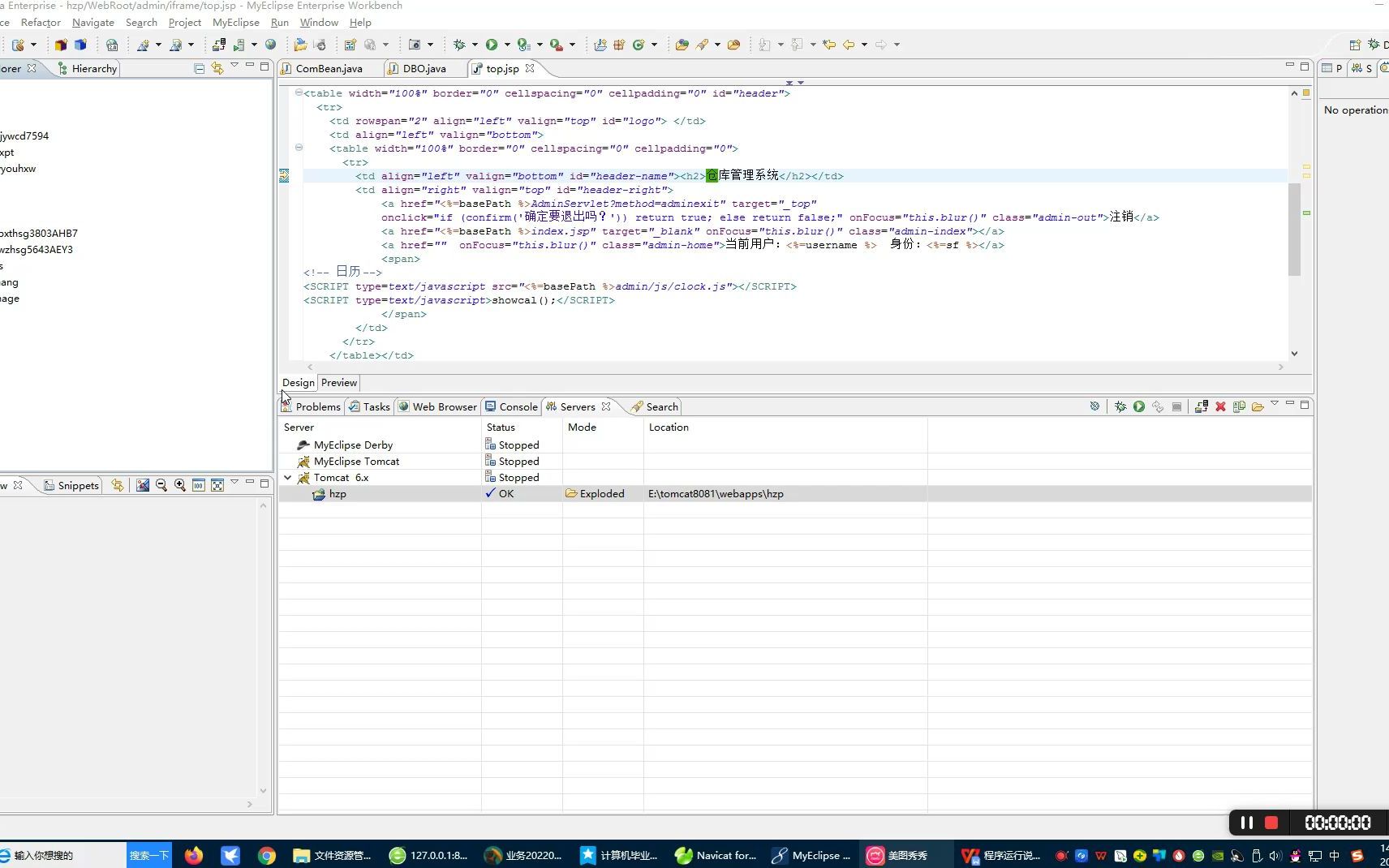Image resolution: width=1389 pixels, height=868 pixels.
Task: Open the Back history dropdown arrow
Action: point(864,45)
